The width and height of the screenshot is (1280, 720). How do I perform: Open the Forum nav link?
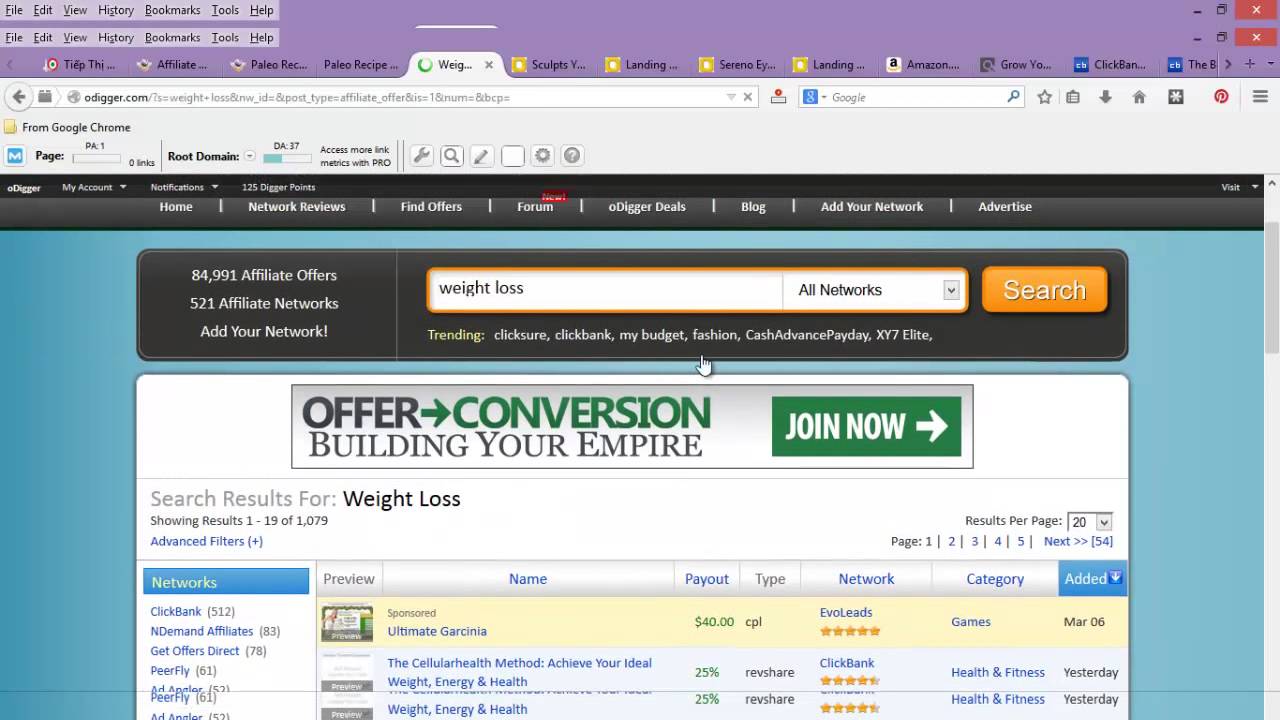[535, 207]
